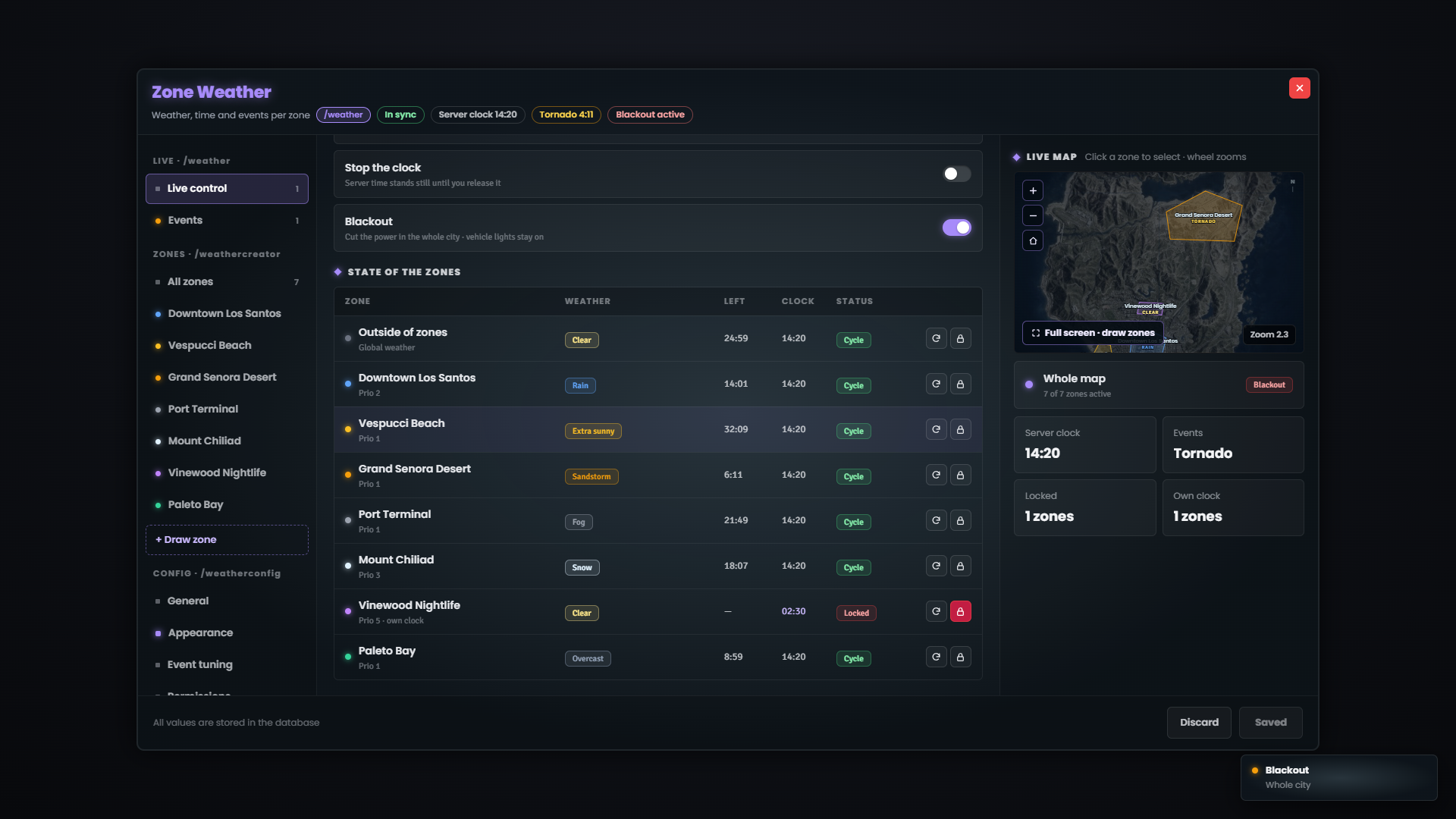Open Live control in sidebar
The height and width of the screenshot is (819, 1456).
pos(227,189)
